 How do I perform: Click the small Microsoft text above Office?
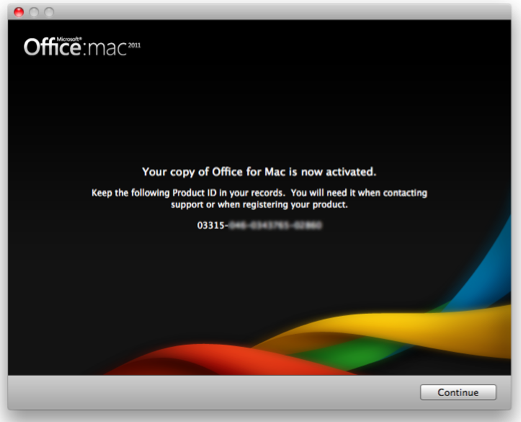tap(69, 39)
